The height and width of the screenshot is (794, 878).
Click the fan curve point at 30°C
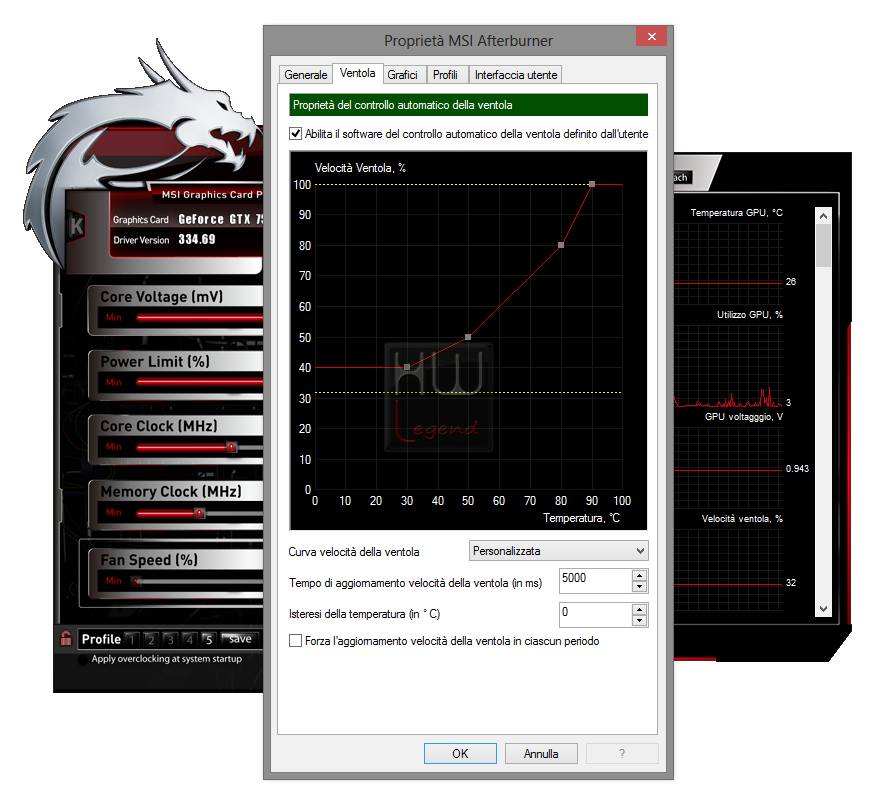(407, 367)
